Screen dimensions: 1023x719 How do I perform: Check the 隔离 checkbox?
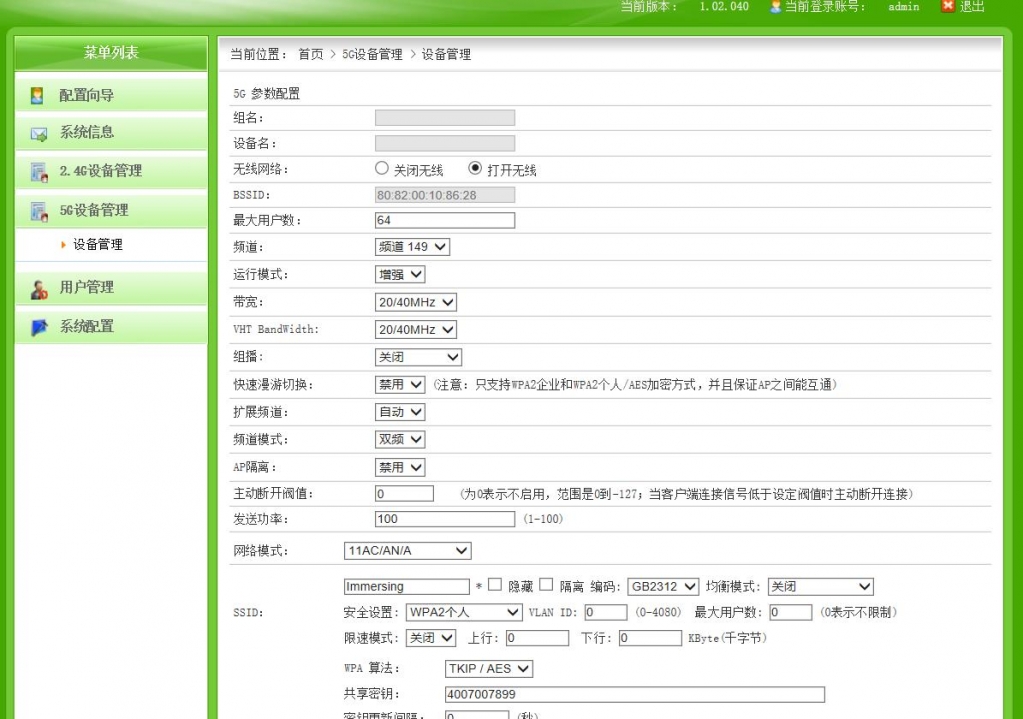tap(546, 585)
